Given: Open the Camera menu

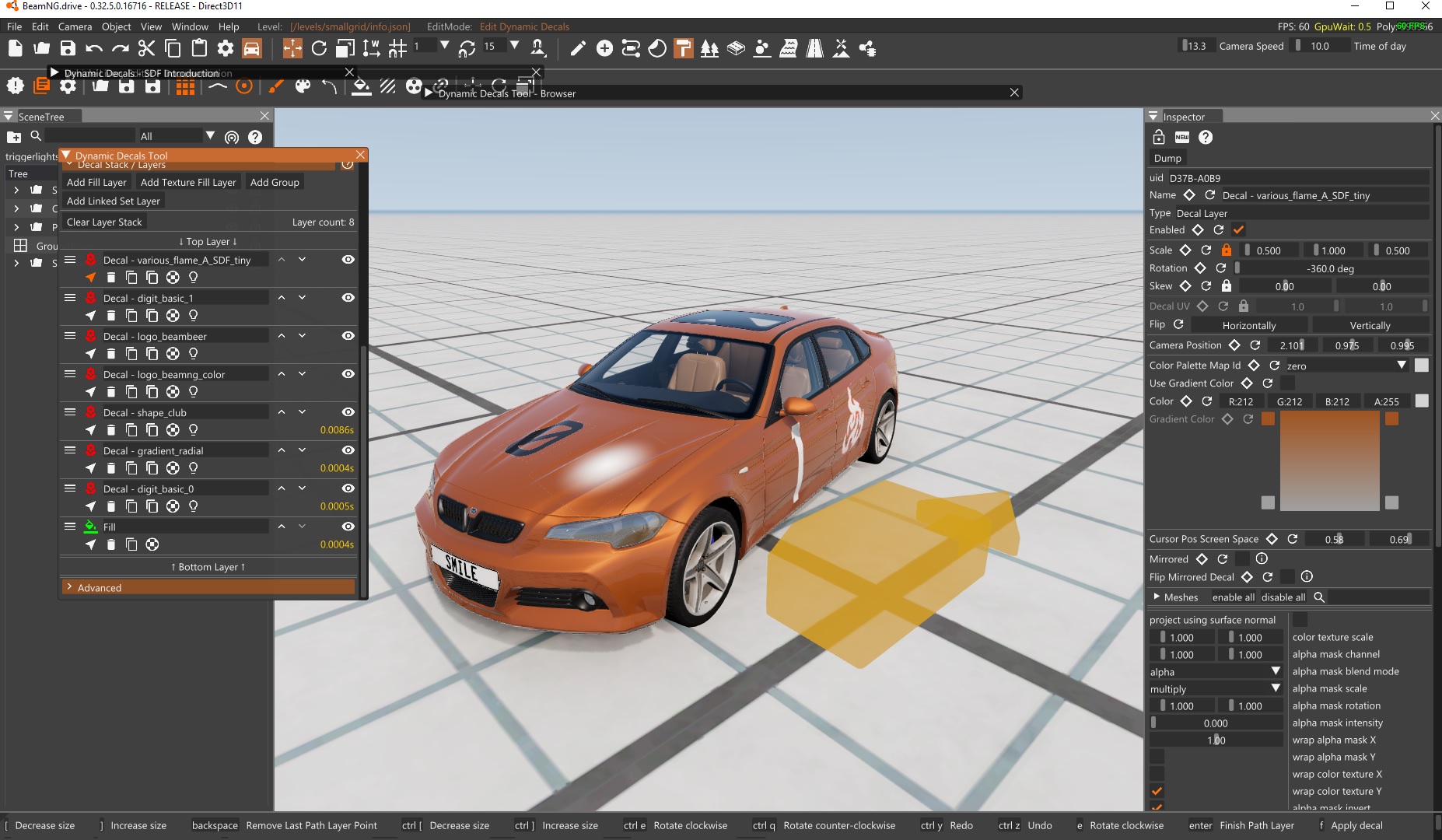Looking at the screenshot, I should 75,26.
